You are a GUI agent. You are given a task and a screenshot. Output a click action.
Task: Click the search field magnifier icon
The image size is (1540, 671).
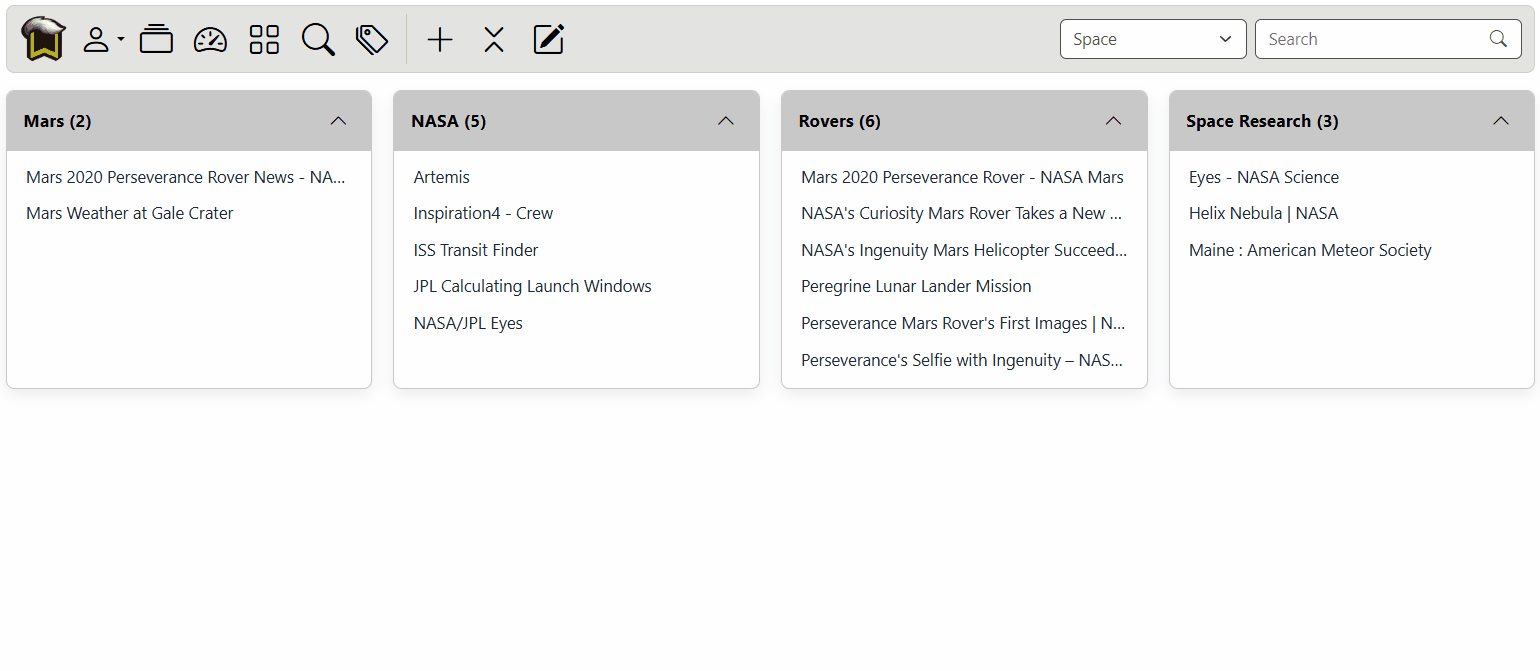(1498, 39)
